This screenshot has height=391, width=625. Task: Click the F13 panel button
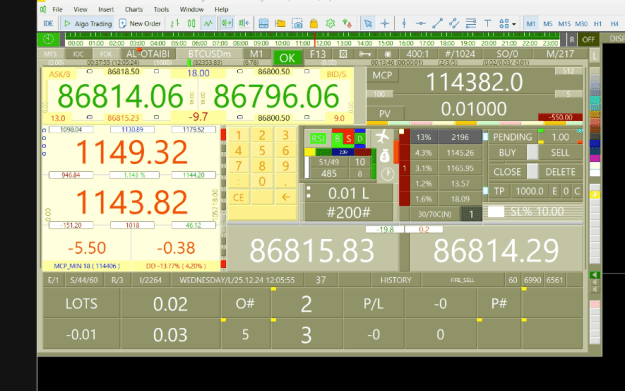click(x=318, y=54)
